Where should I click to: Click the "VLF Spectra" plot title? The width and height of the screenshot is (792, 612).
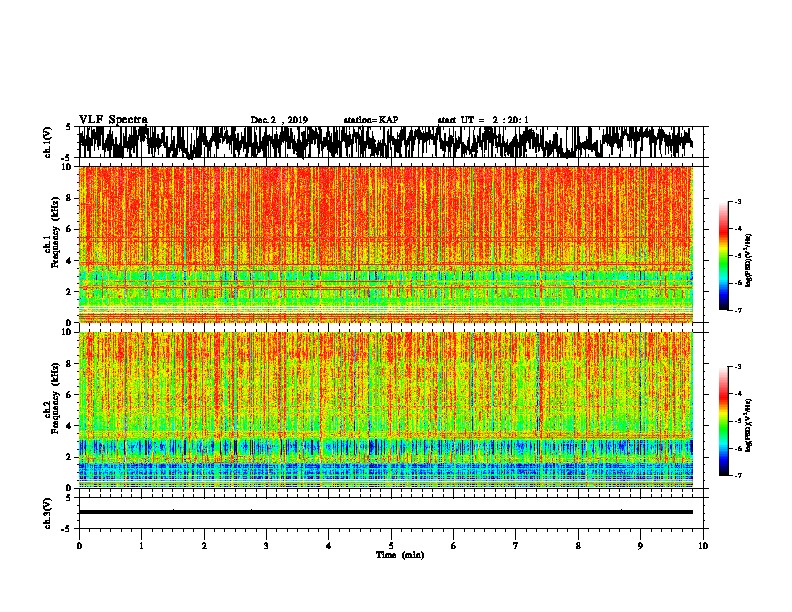tap(113, 120)
